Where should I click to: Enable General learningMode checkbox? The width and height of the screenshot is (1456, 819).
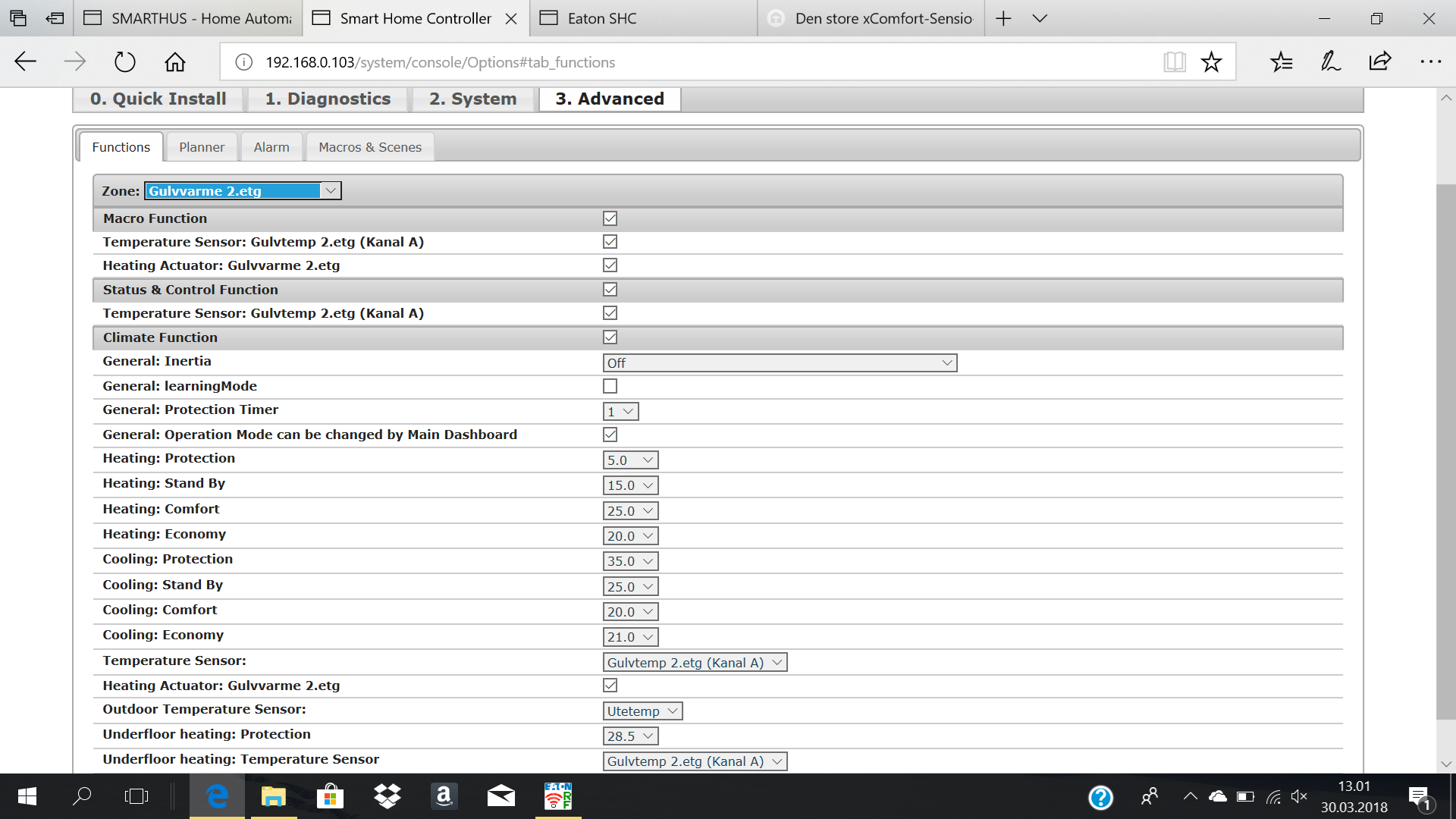point(609,385)
